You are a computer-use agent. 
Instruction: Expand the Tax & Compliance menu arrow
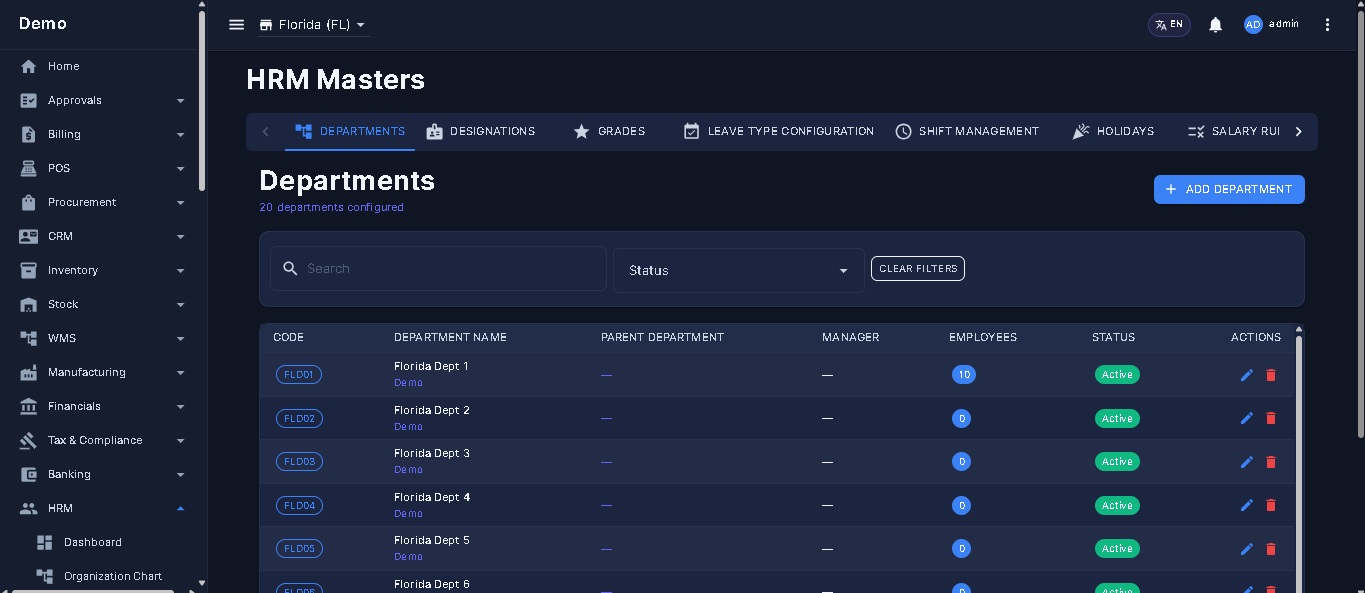coord(181,441)
